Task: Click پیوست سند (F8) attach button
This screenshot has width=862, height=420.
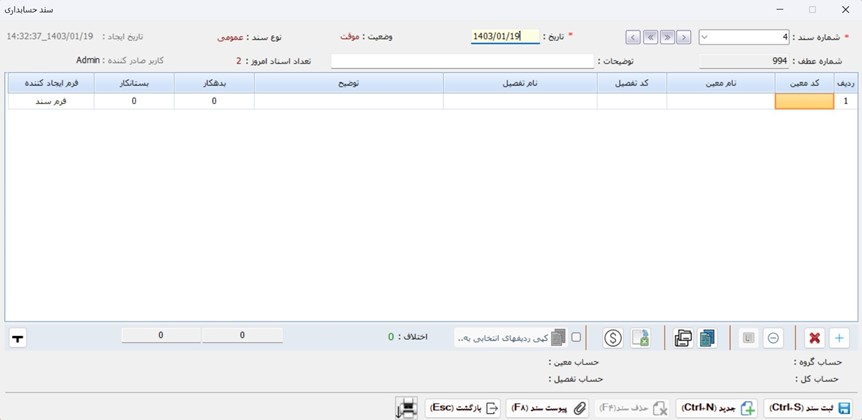Action: (547, 408)
